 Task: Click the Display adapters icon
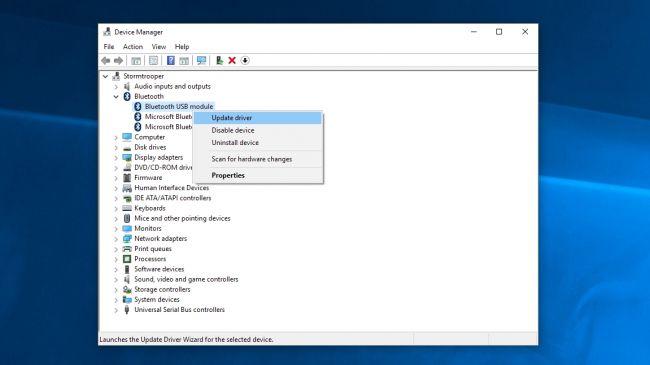pyautogui.click(x=127, y=157)
